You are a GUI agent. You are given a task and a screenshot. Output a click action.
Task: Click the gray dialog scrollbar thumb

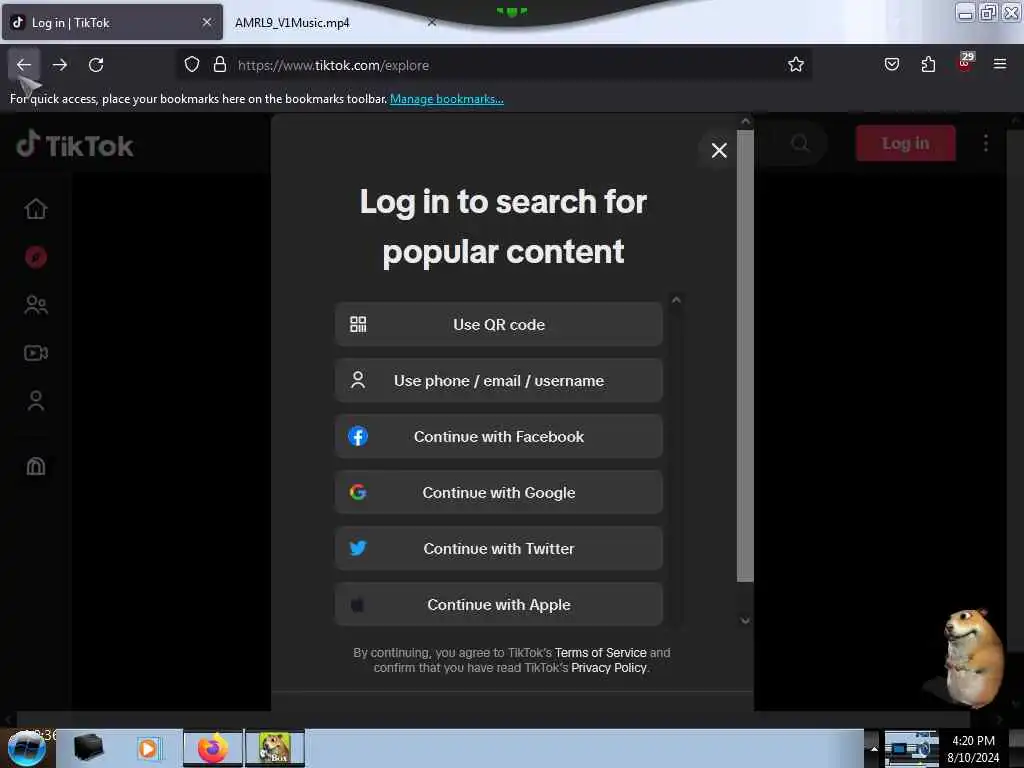pyautogui.click(x=745, y=356)
